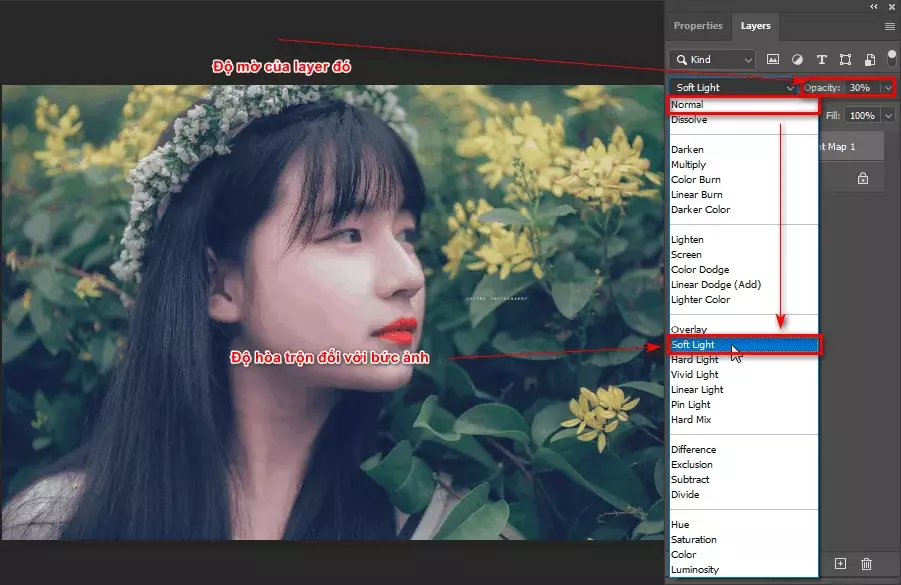Click the search magnifier in the Kind filter
This screenshot has height=585, width=901.
tap(684, 59)
